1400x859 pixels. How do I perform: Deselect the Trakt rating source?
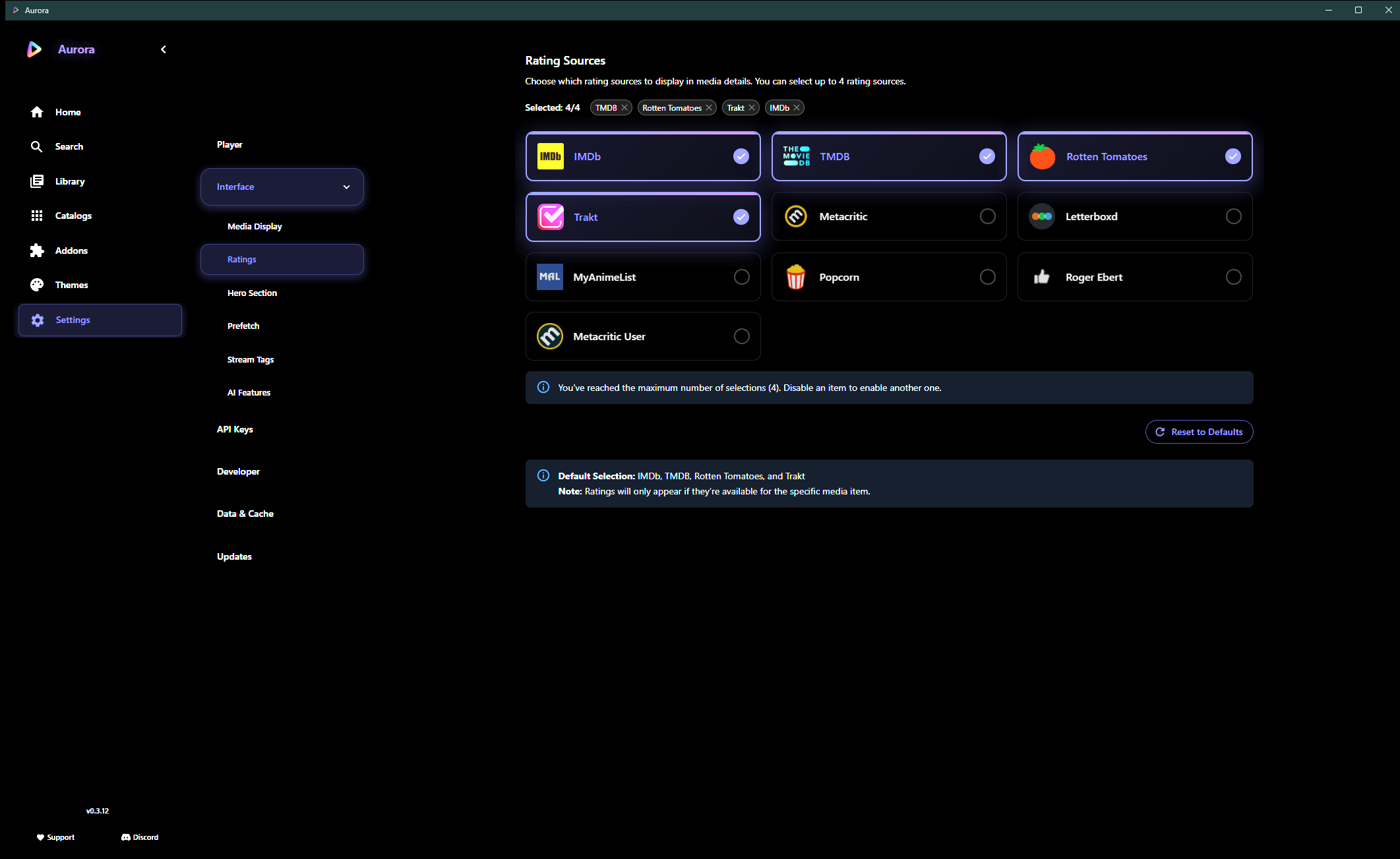click(x=741, y=217)
